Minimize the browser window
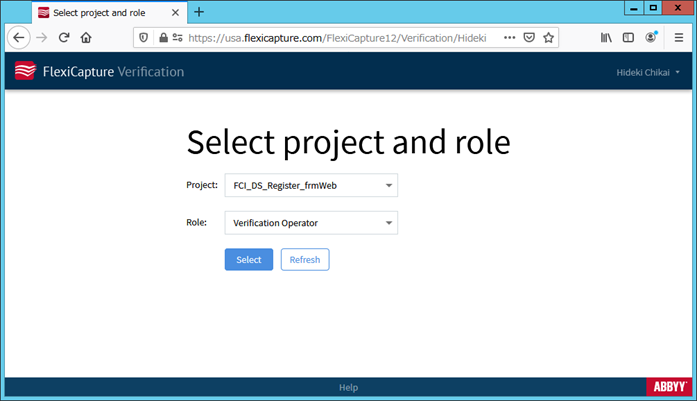 point(634,8)
